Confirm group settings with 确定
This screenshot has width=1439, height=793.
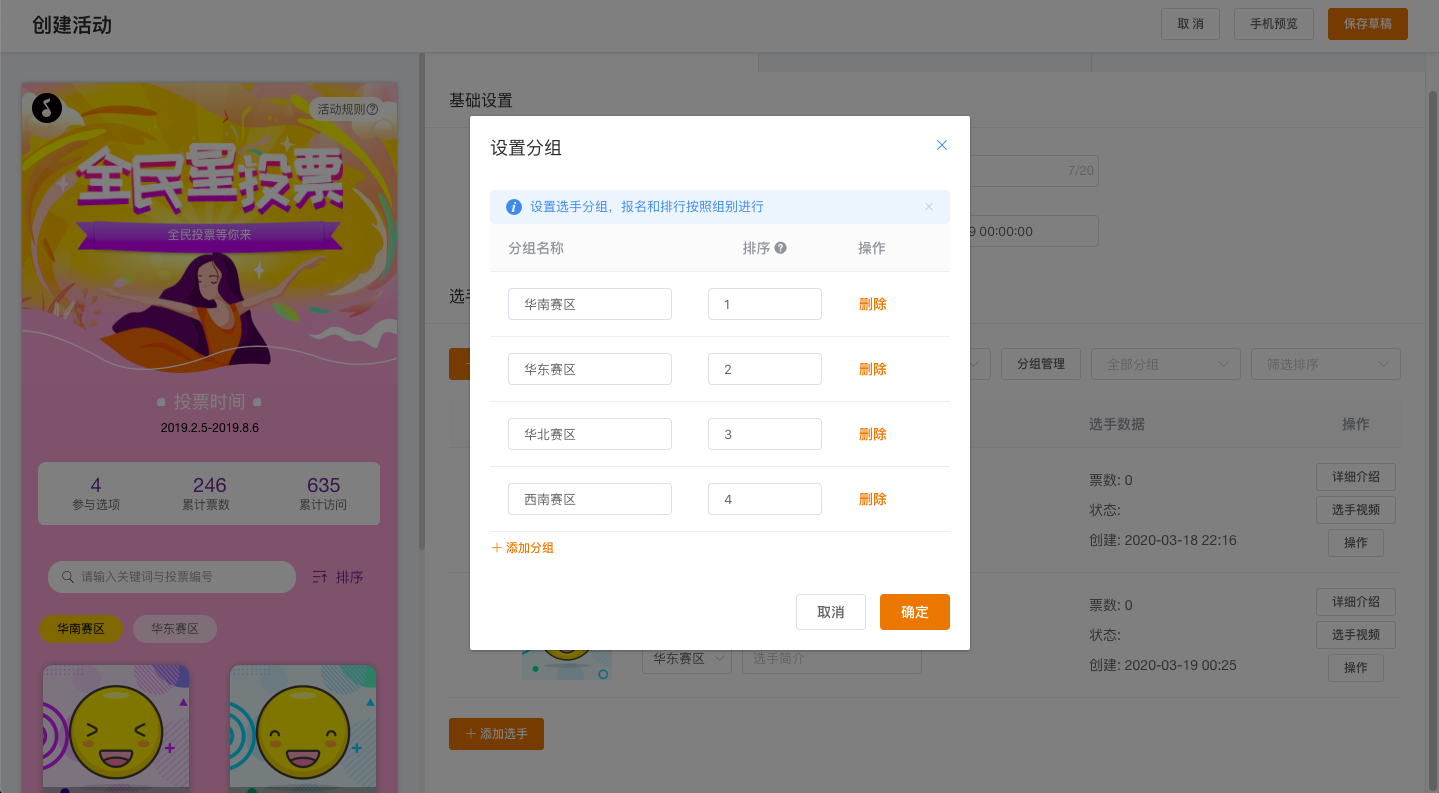point(914,612)
